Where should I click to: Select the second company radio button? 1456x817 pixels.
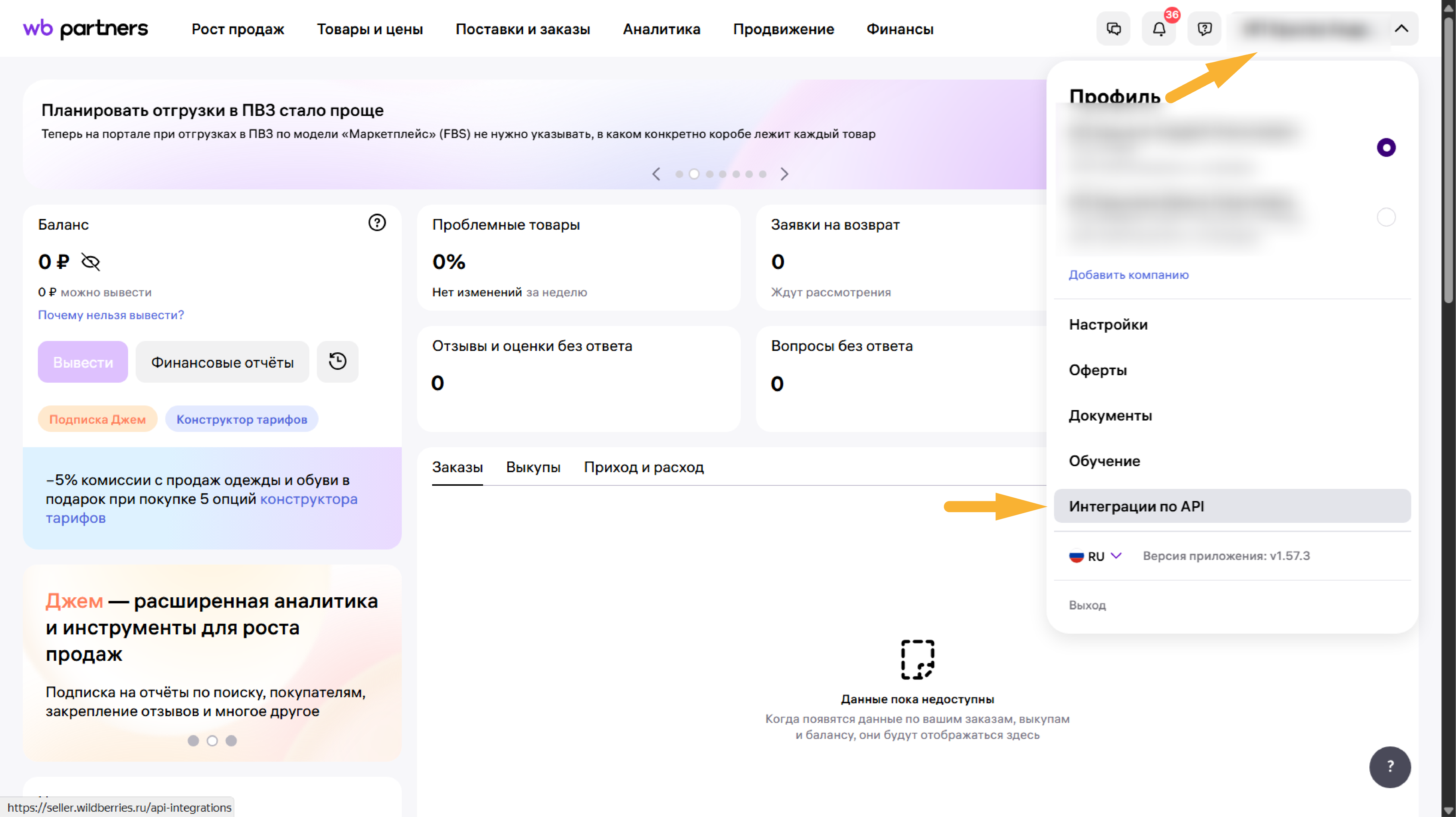[x=1386, y=217]
